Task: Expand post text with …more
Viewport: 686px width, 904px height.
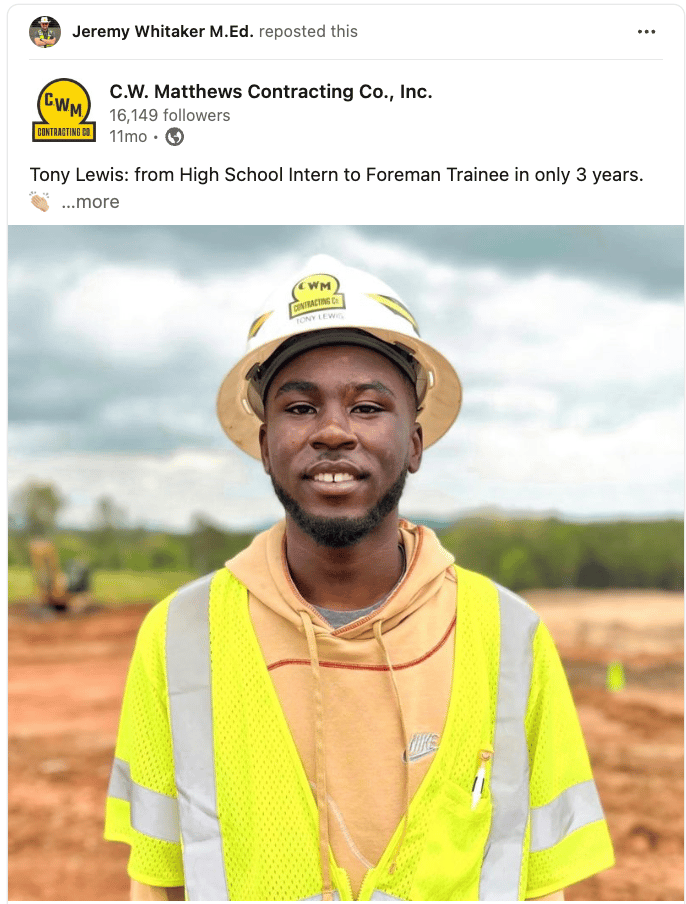Action: click(x=91, y=202)
